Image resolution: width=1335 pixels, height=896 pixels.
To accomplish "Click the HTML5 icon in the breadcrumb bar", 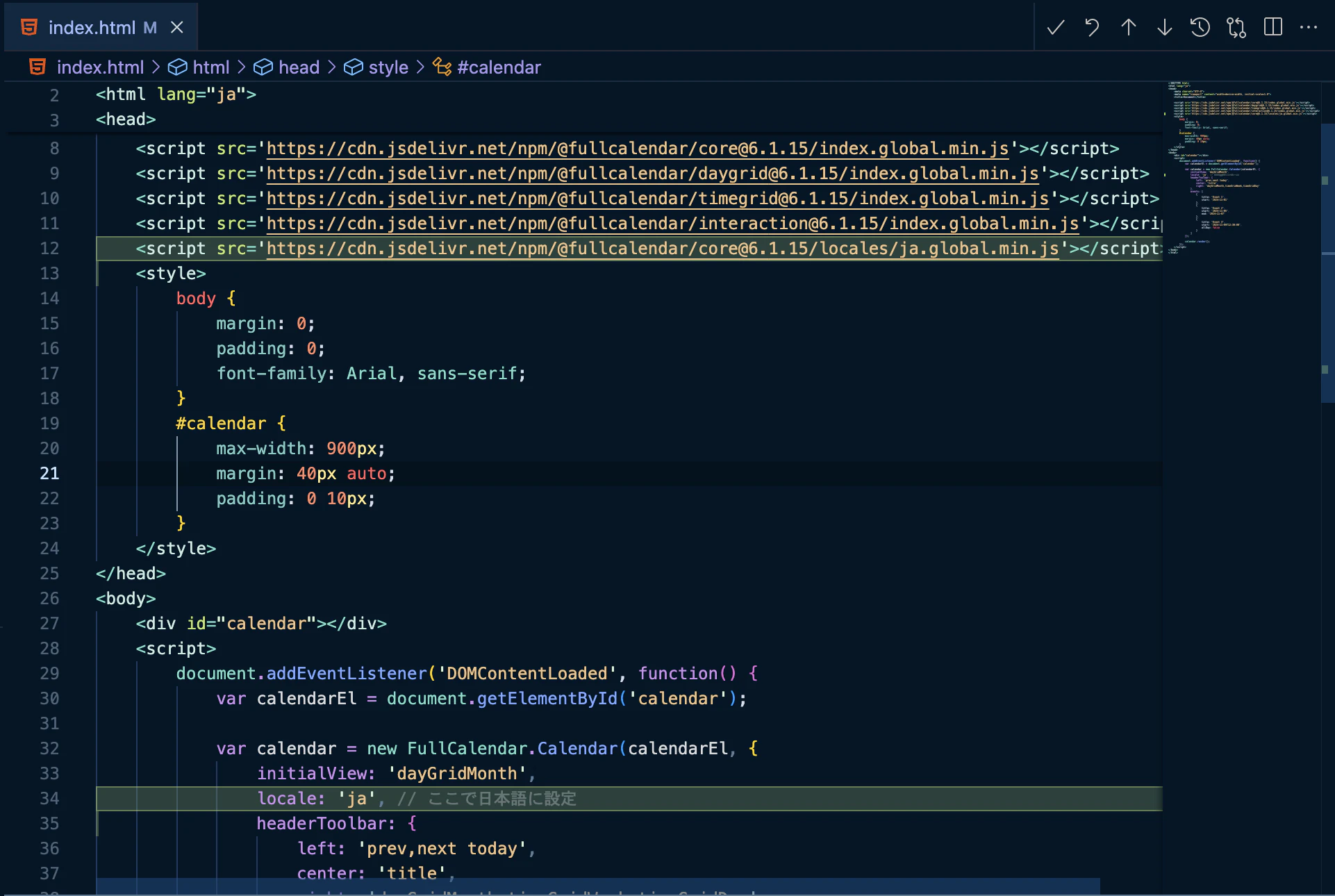I will pos(38,67).
